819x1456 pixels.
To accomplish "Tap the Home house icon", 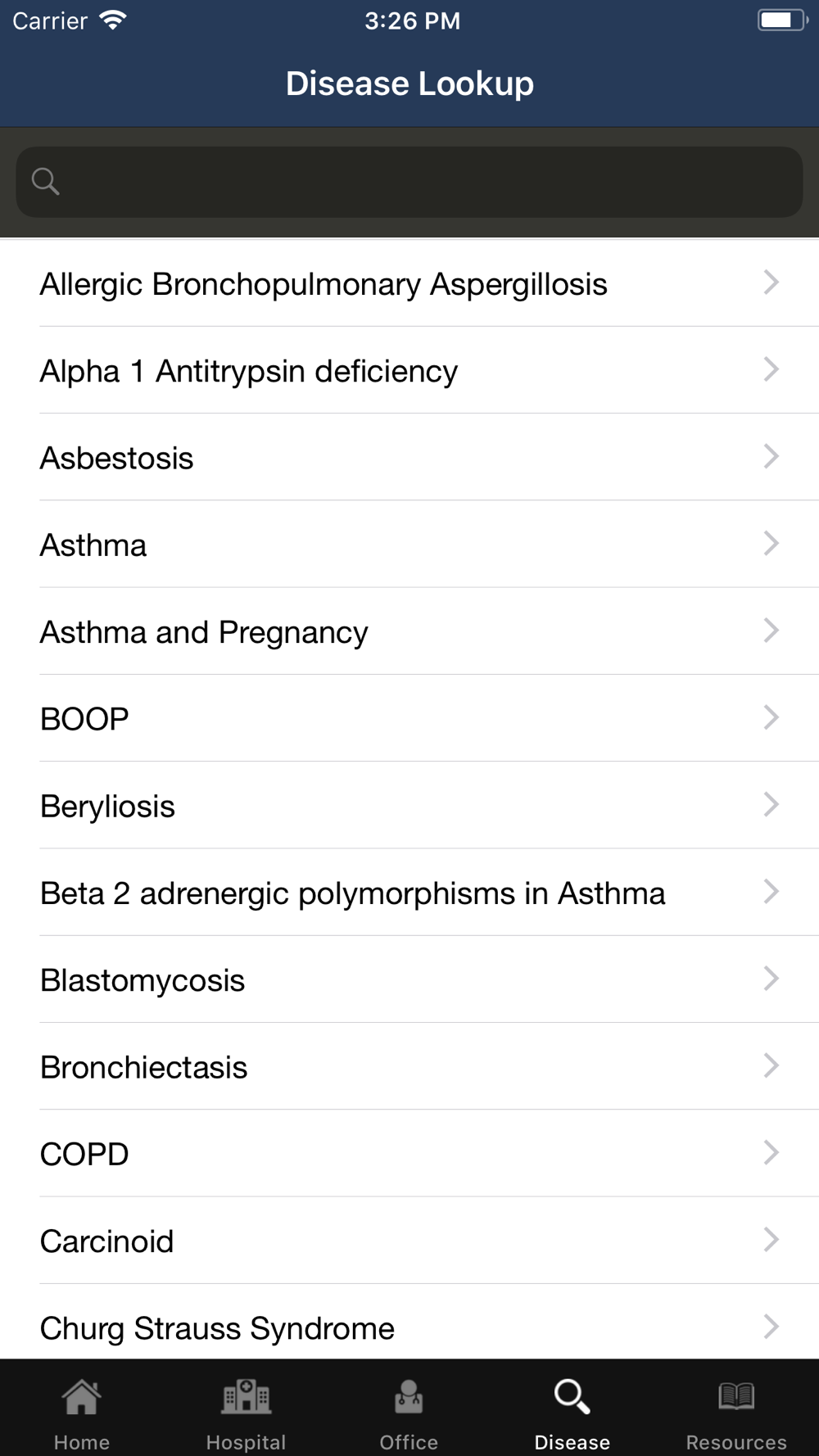I will tap(82, 1397).
